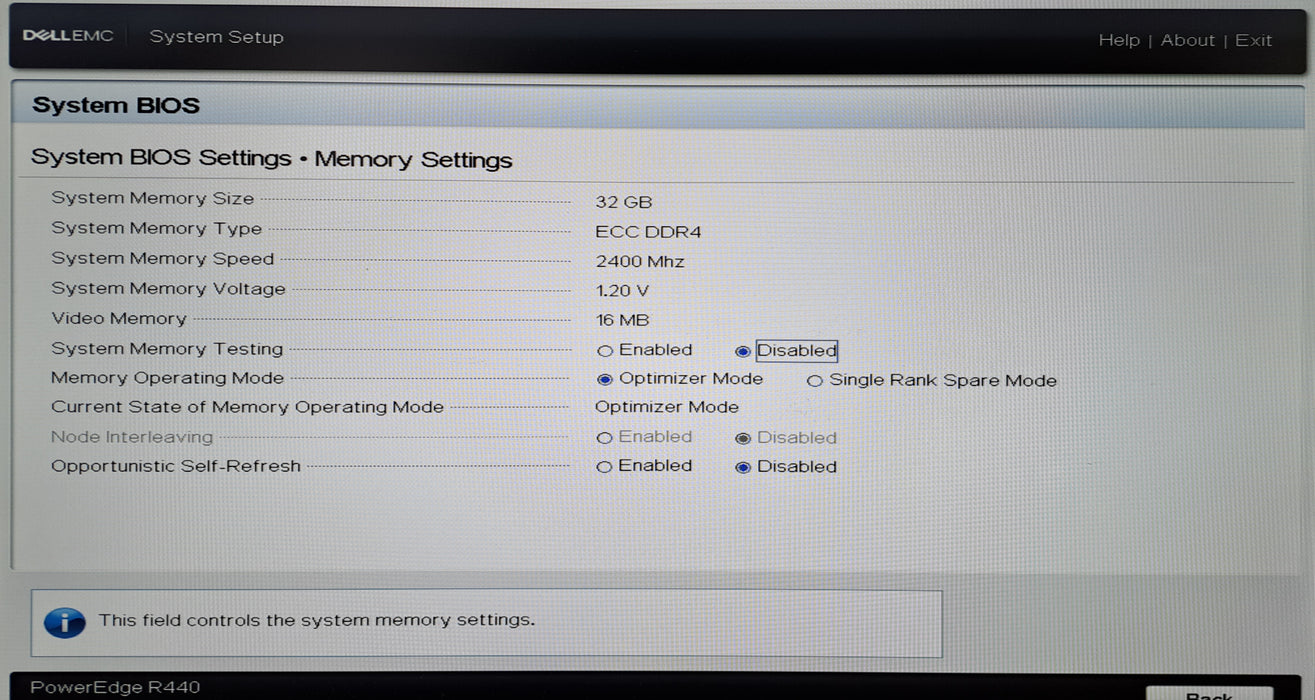Click the PowerEdge R440 model text
Image resolution: width=1315 pixels, height=700 pixels.
coord(115,687)
